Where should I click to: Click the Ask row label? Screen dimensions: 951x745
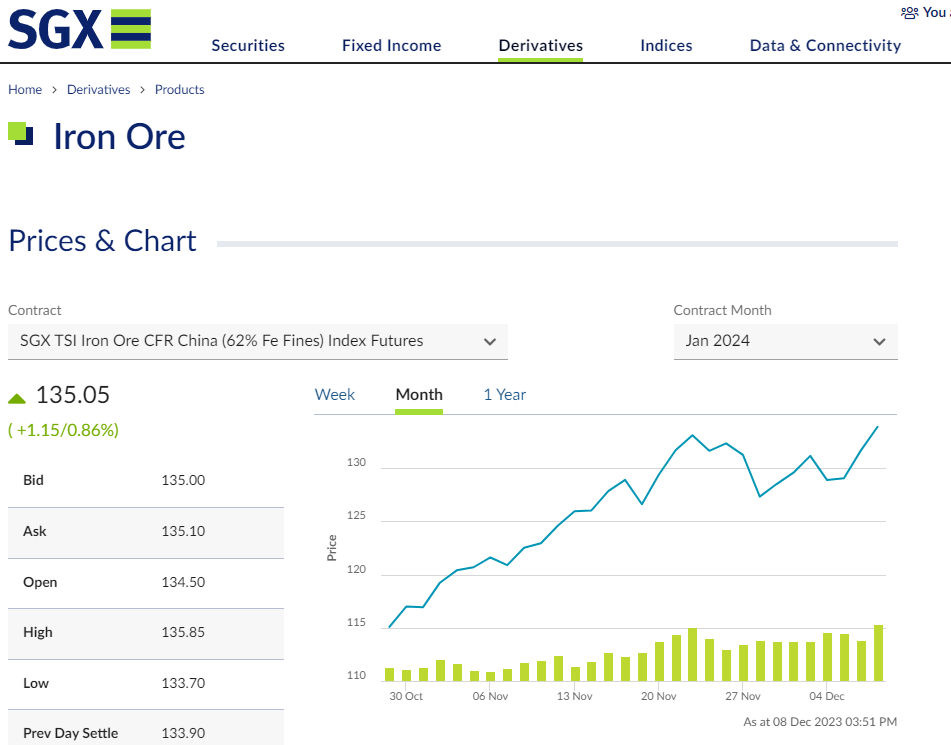point(35,531)
